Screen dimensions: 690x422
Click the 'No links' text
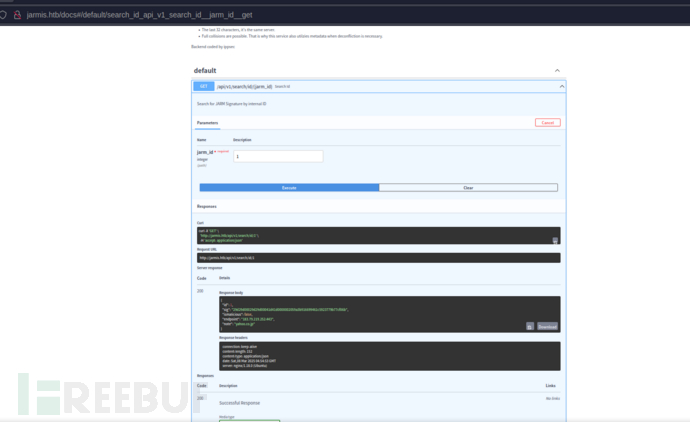pos(553,399)
